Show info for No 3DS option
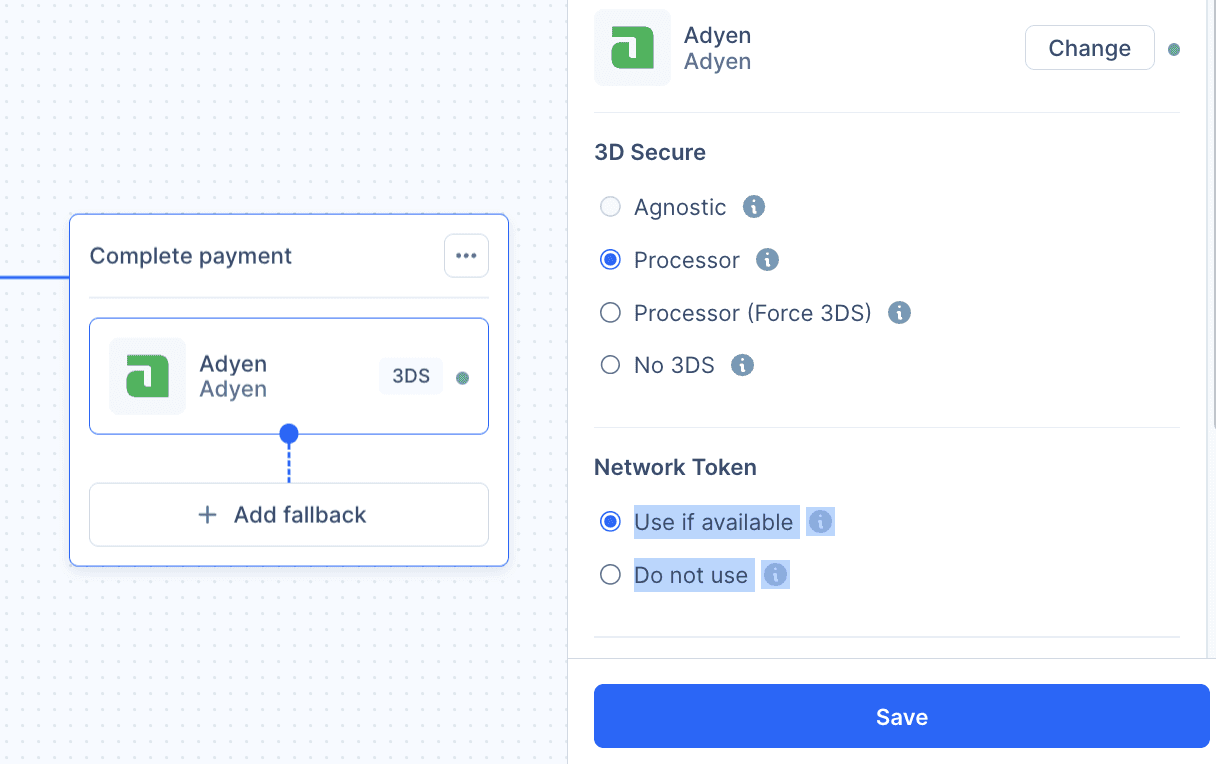This screenshot has width=1216, height=764. coord(742,365)
